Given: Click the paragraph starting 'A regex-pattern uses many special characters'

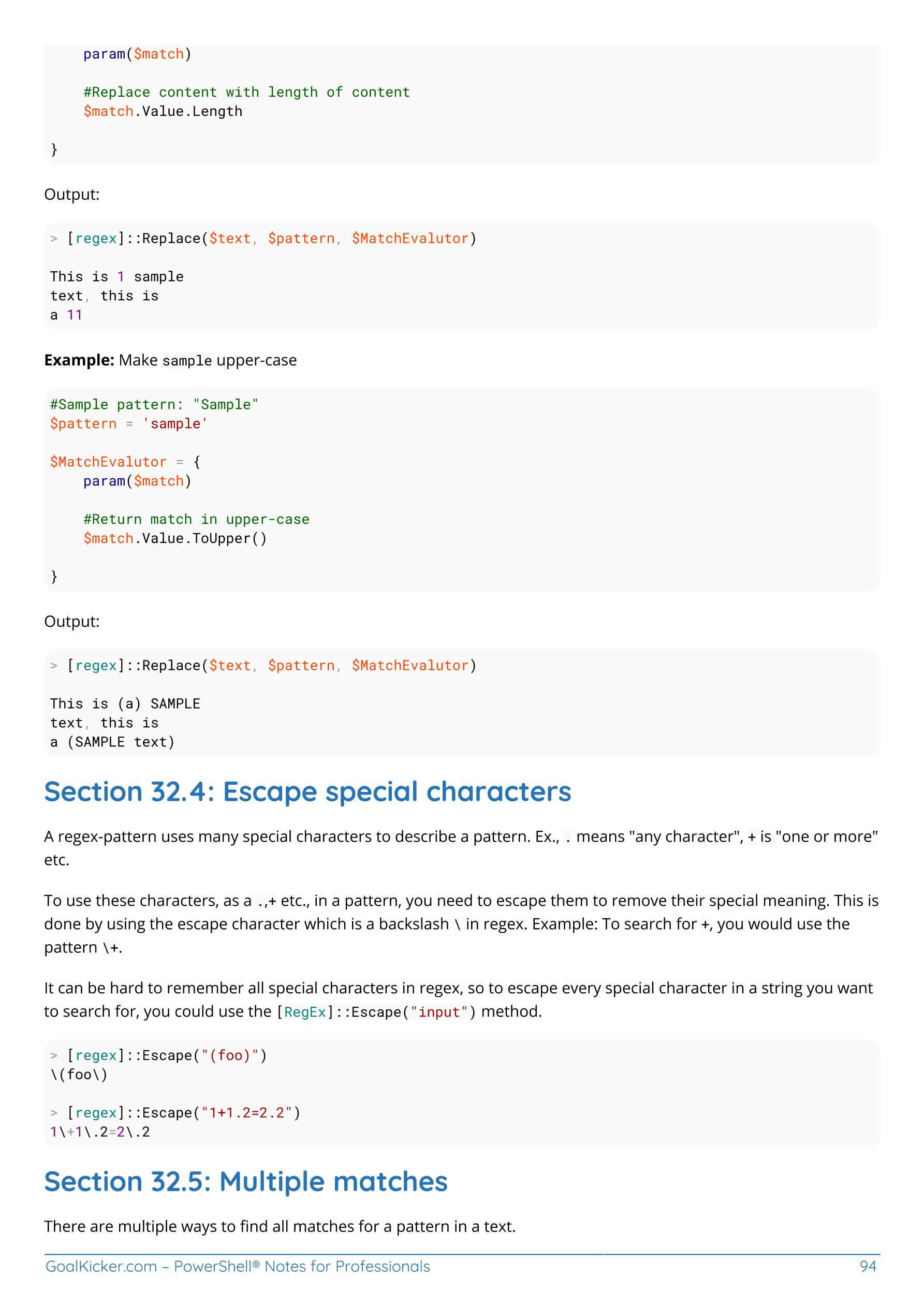Looking at the screenshot, I should [x=461, y=848].
